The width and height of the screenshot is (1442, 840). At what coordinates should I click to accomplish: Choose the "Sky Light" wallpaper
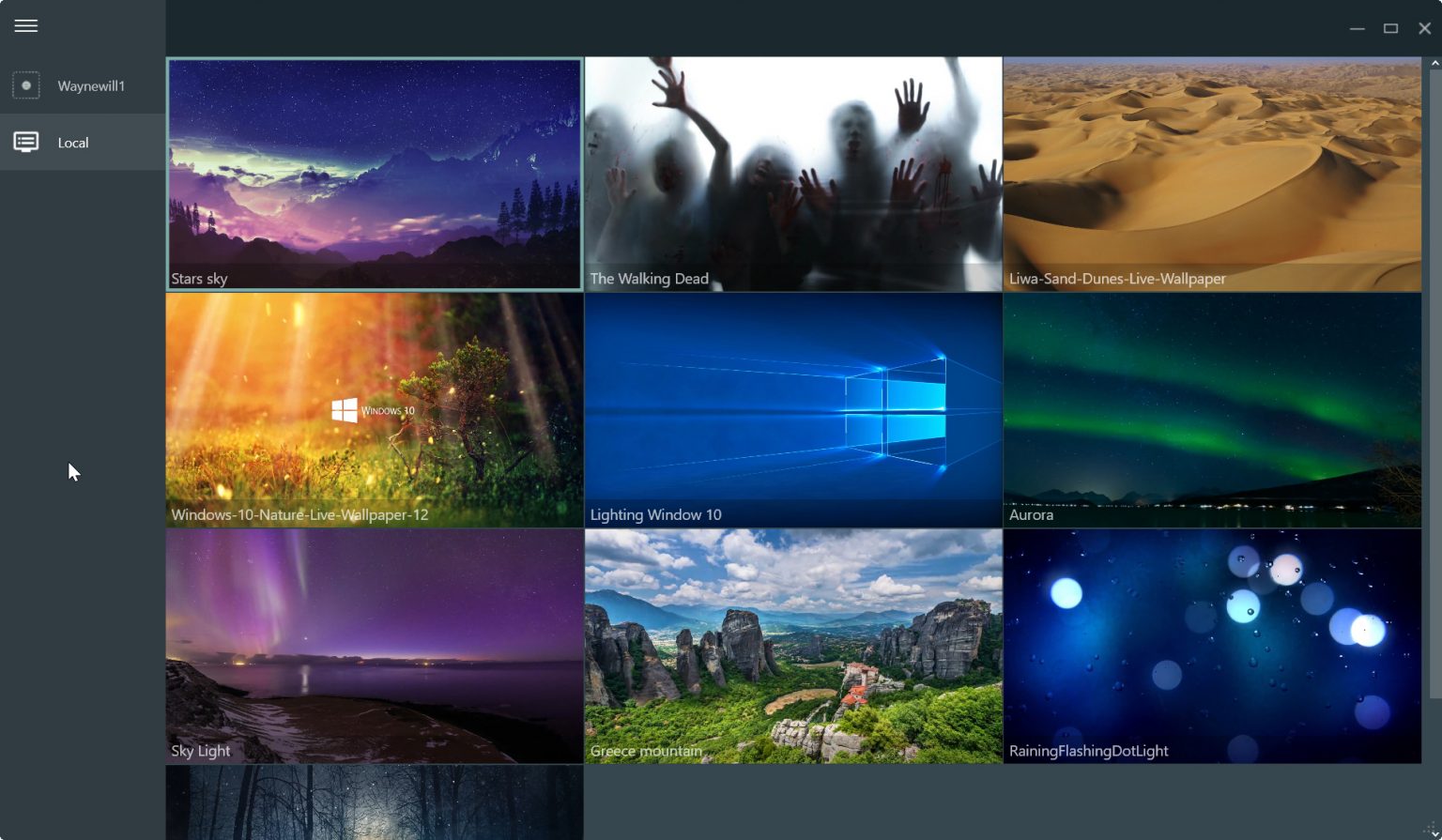(374, 646)
